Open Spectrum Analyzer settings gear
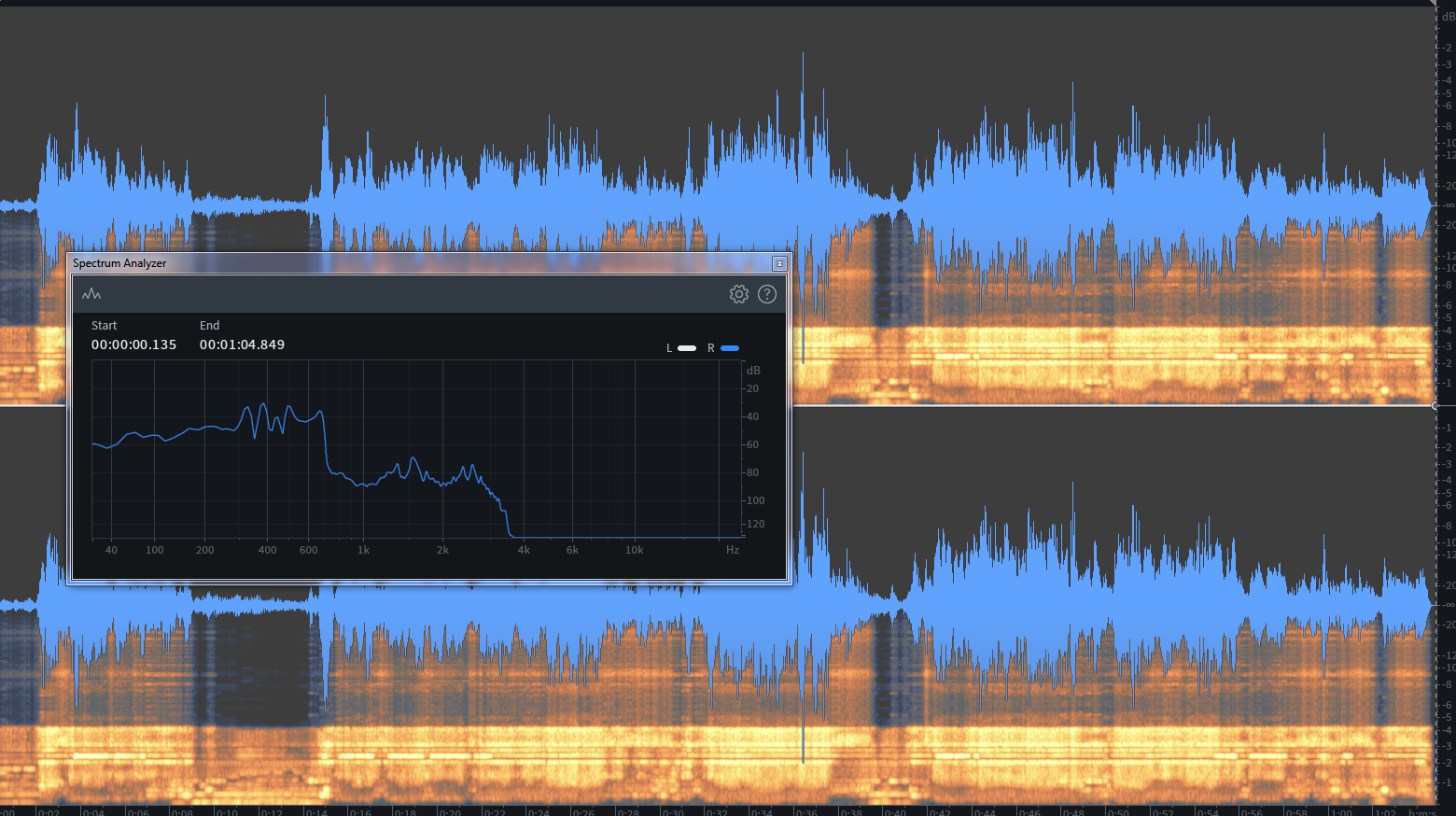This screenshot has height=816, width=1456. (739, 294)
